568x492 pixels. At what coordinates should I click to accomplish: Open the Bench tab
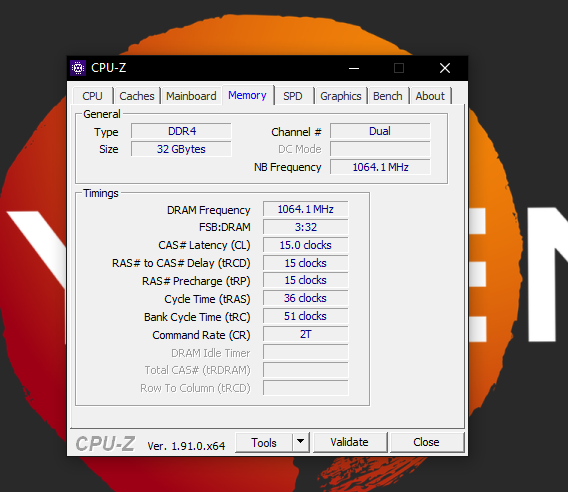[388, 96]
